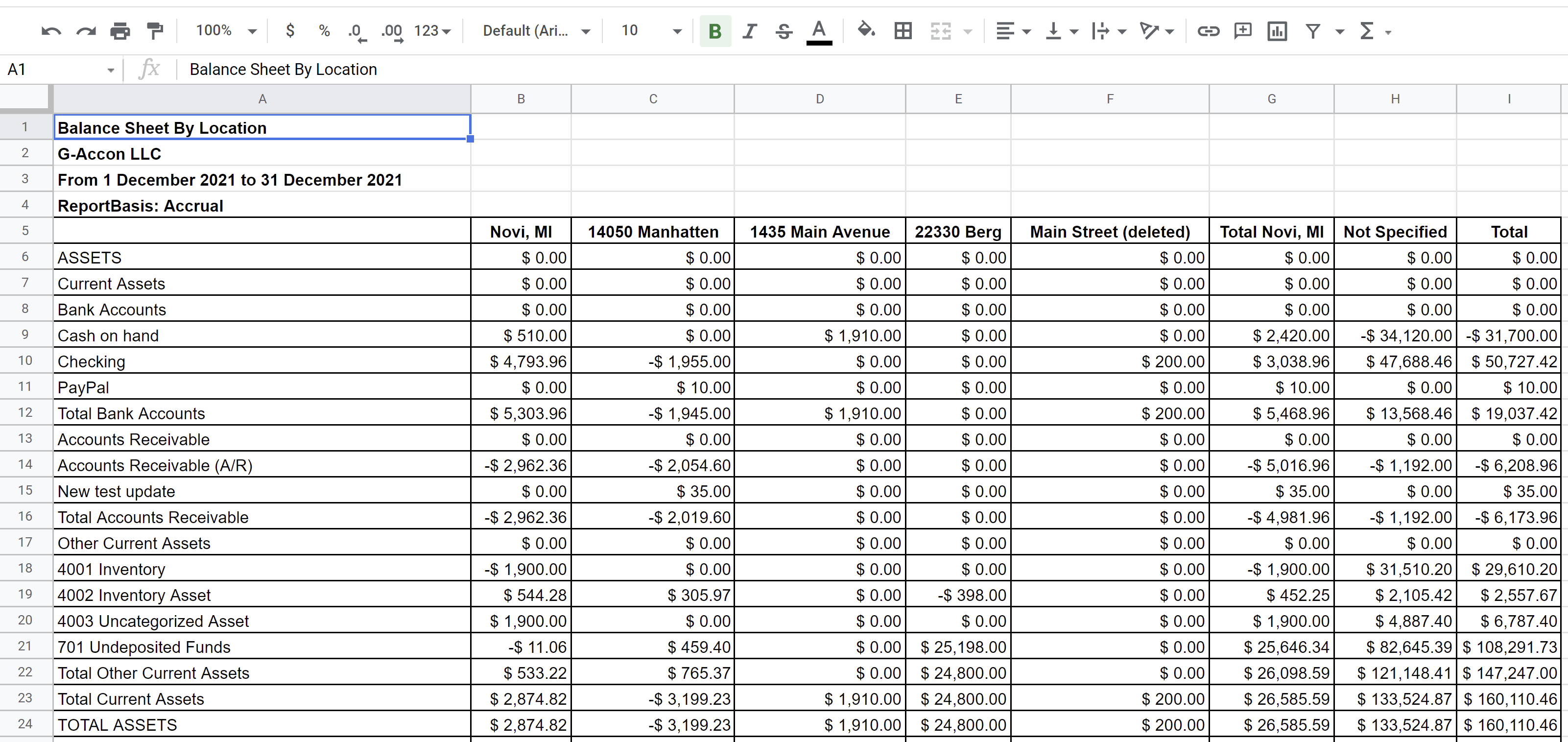Viewport: 1568px width, 742px height.
Task: Toggle Strikethrough formatting
Action: point(784,31)
